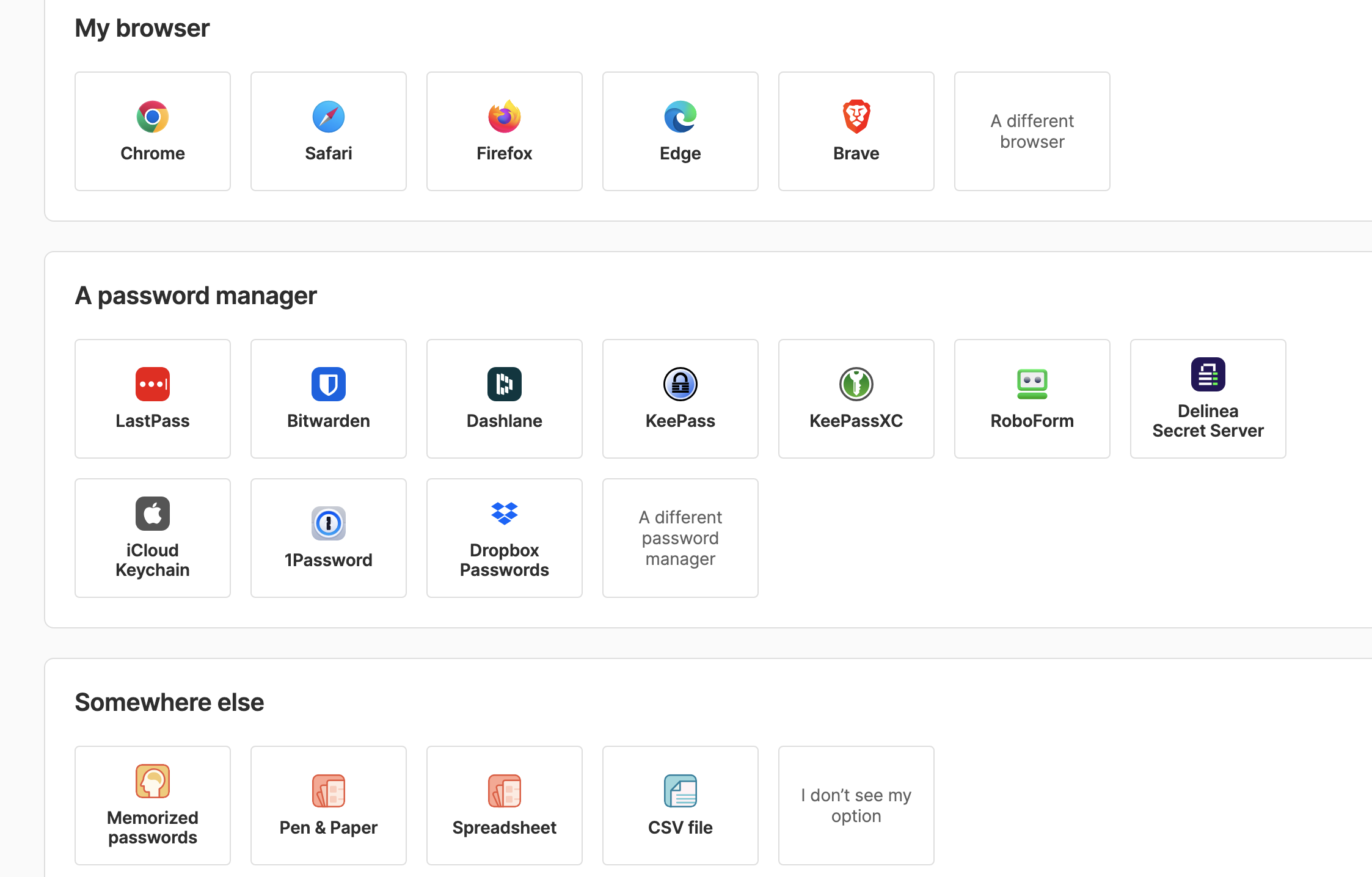Click the 1Password keyhole icon
The height and width of the screenshot is (877, 1372).
(x=329, y=523)
